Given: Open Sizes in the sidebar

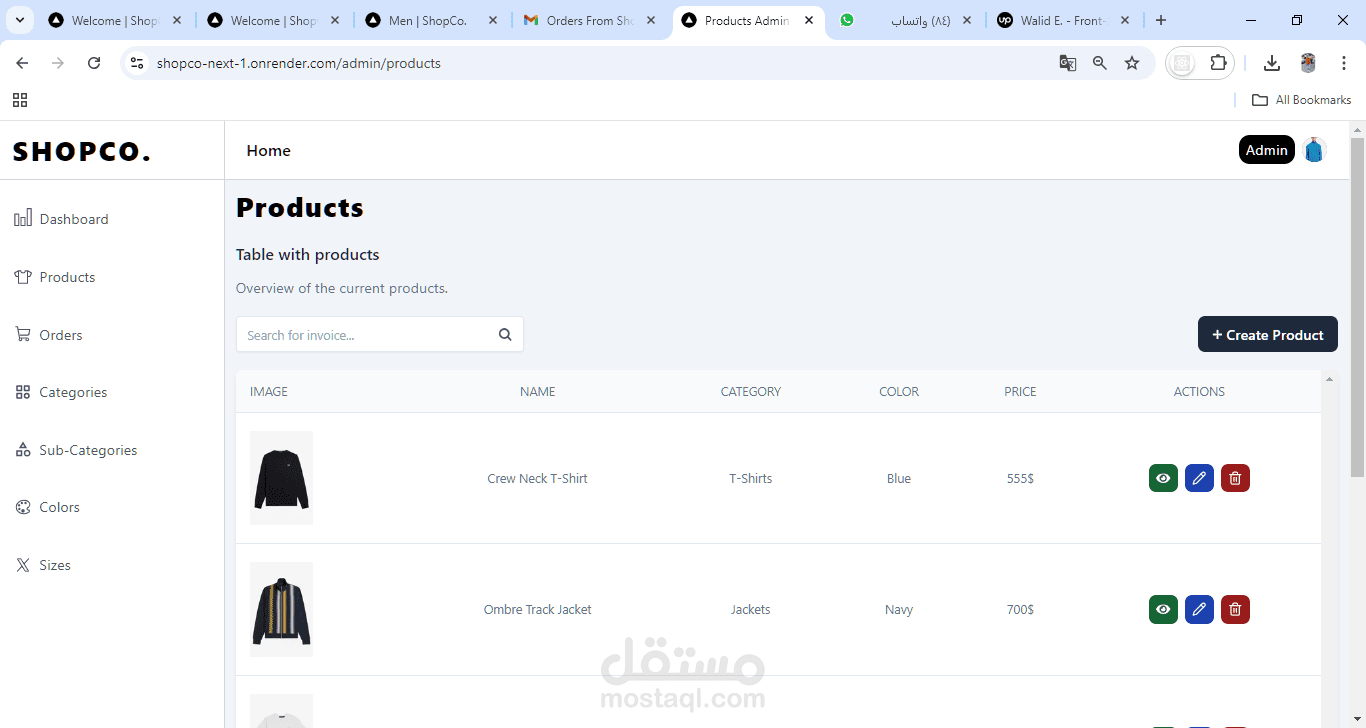Looking at the screenshot, I should pyautogui.click(x=42, y=565).
